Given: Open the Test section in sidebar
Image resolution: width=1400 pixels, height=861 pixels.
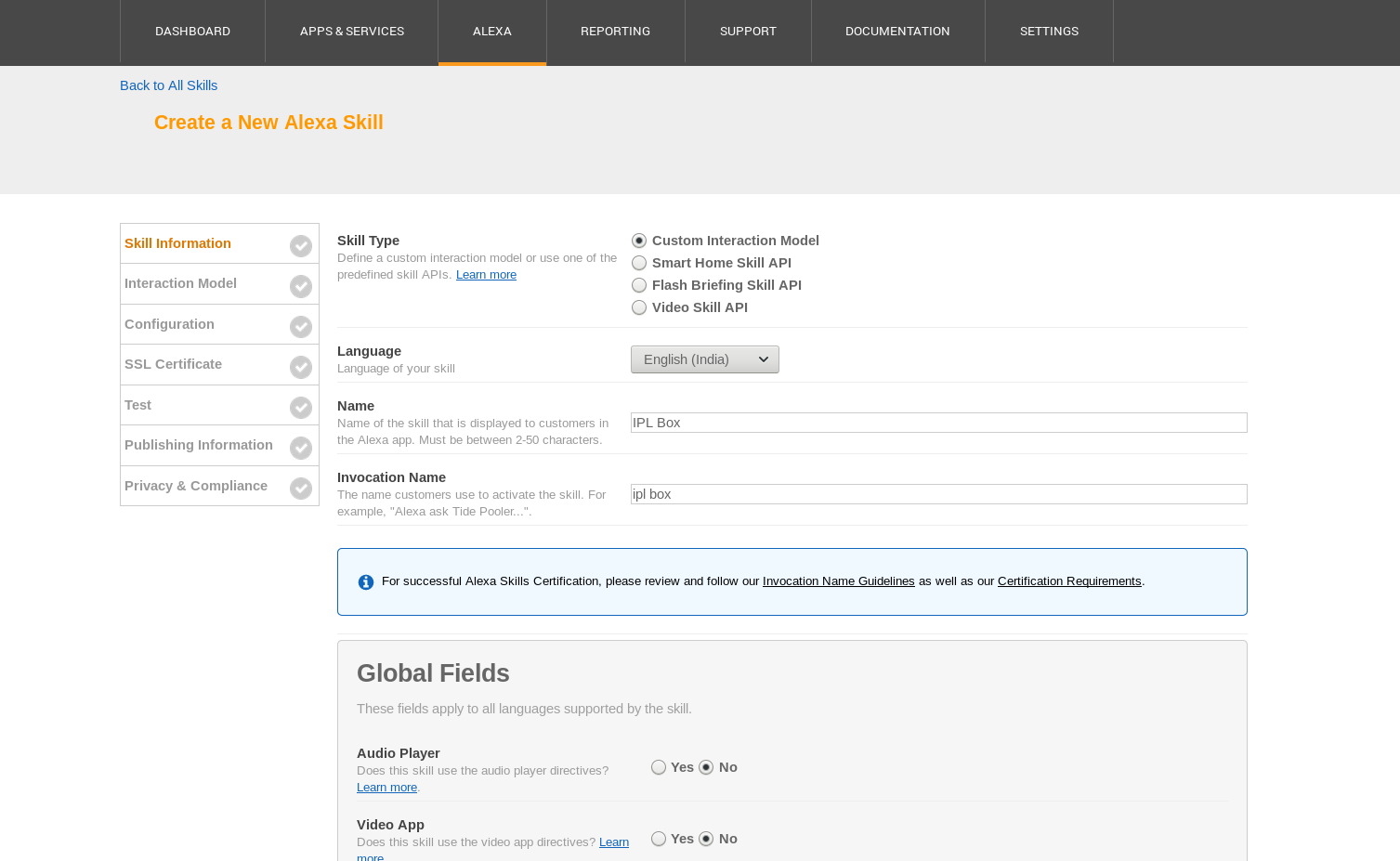Looking at the screenshot, I should (219, 405).
